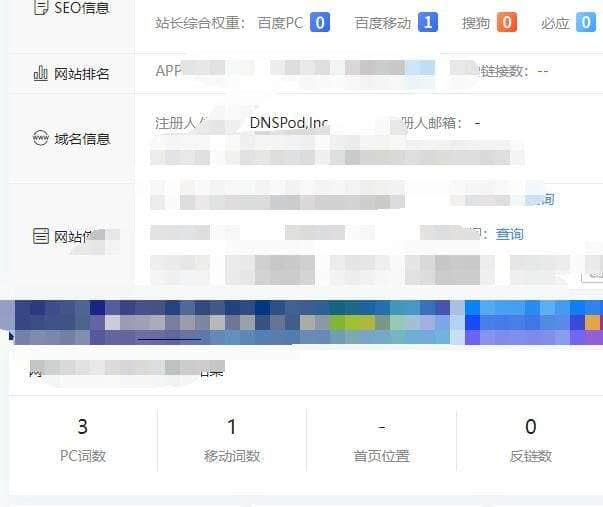603x507 pixels.
Task: Click the PC词数 label
Action: [x=83, y=456]
